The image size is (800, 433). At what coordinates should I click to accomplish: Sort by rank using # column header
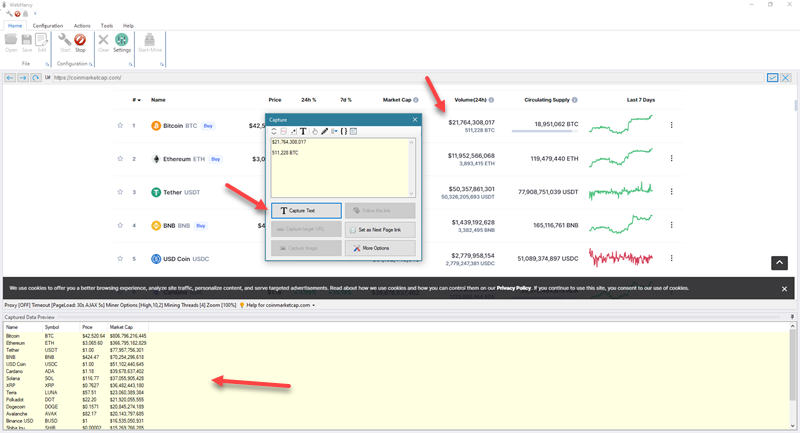pos(136,100)
